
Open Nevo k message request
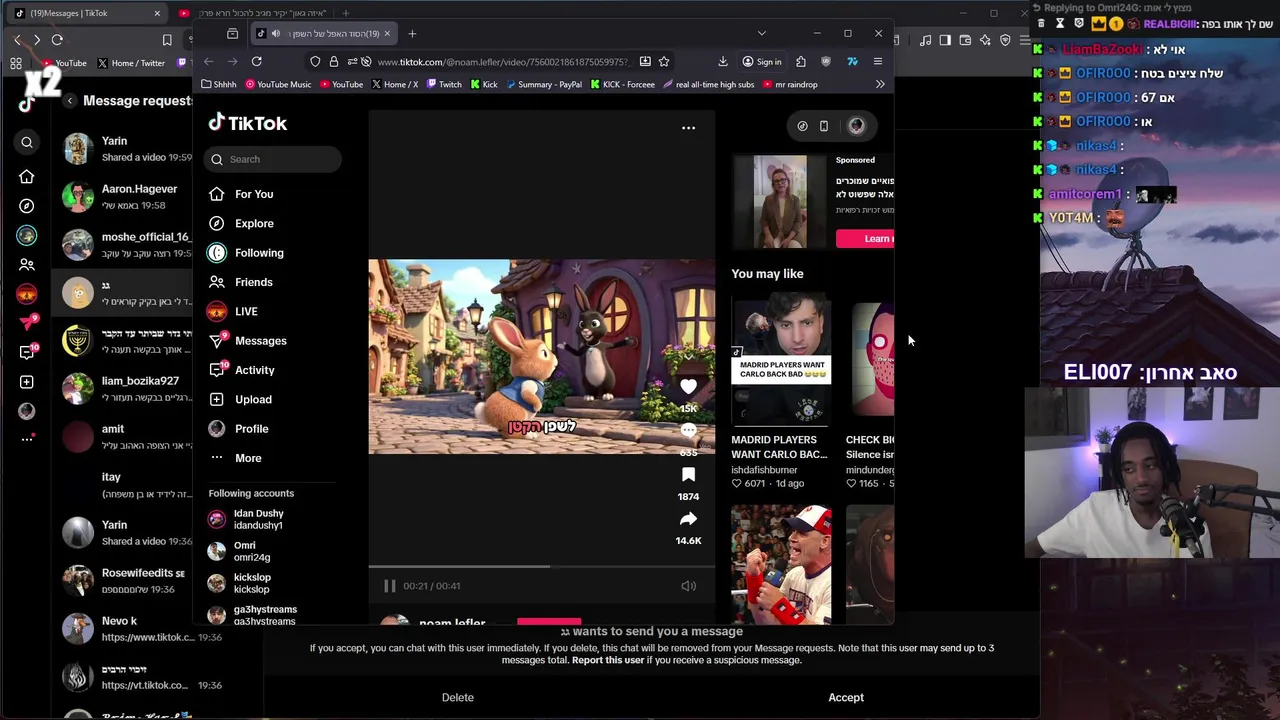click(122, 629)
